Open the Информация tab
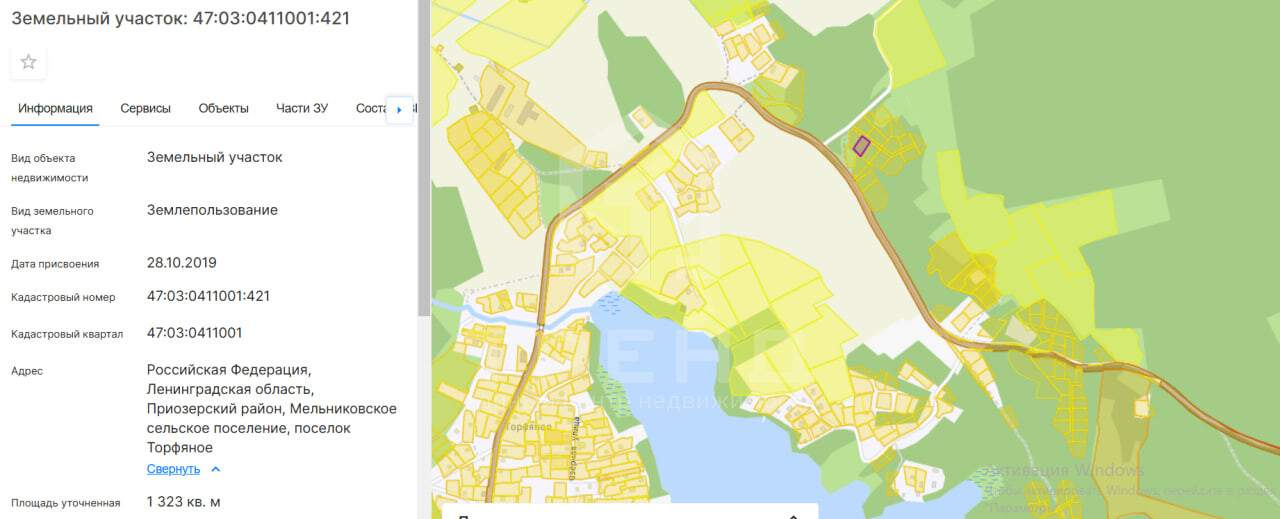The width and height of the screenshot is (1280, 519). point(55,109)
